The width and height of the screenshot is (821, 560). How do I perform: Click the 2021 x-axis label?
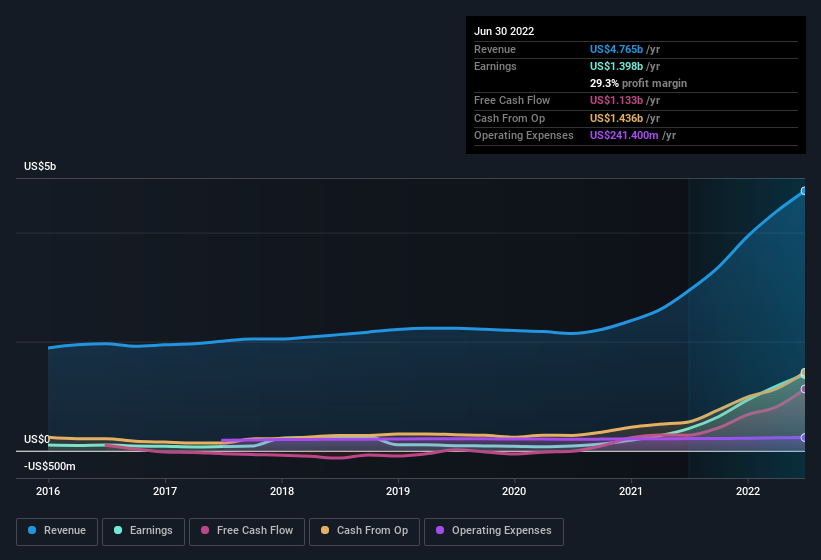point(631,491)
